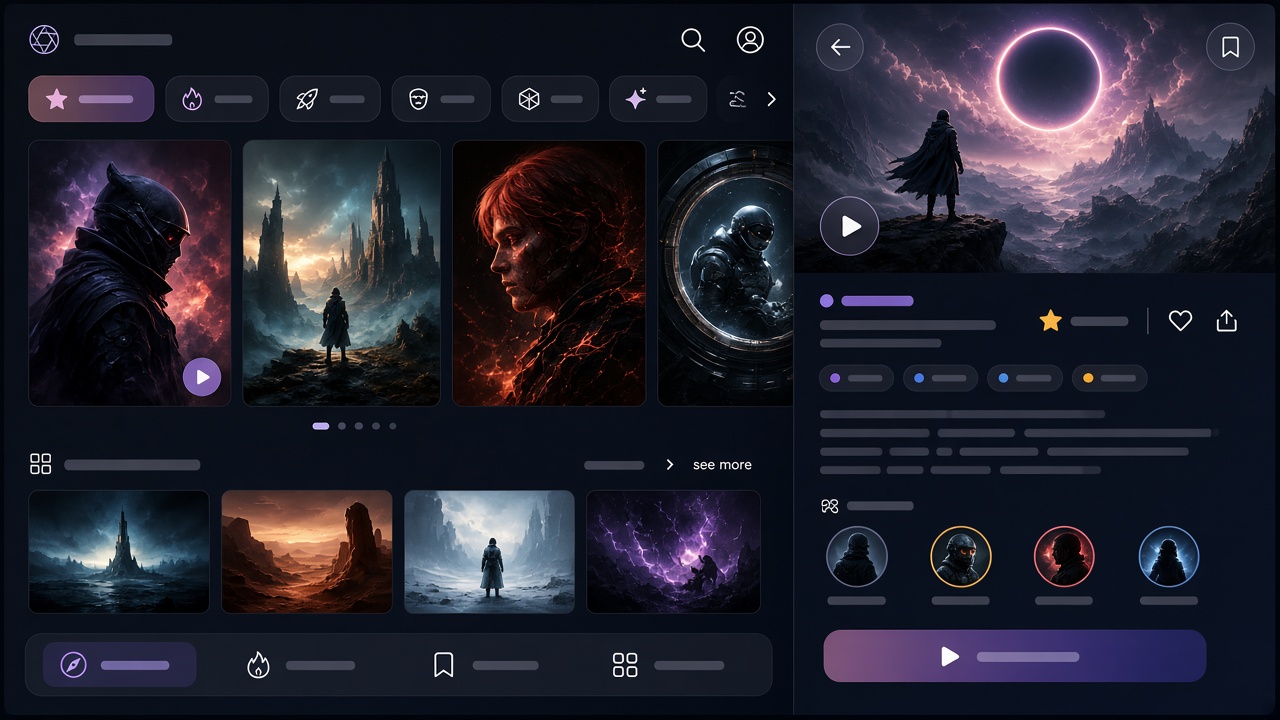
Task: Select the sparkle category chip
Action: point(658,99)
